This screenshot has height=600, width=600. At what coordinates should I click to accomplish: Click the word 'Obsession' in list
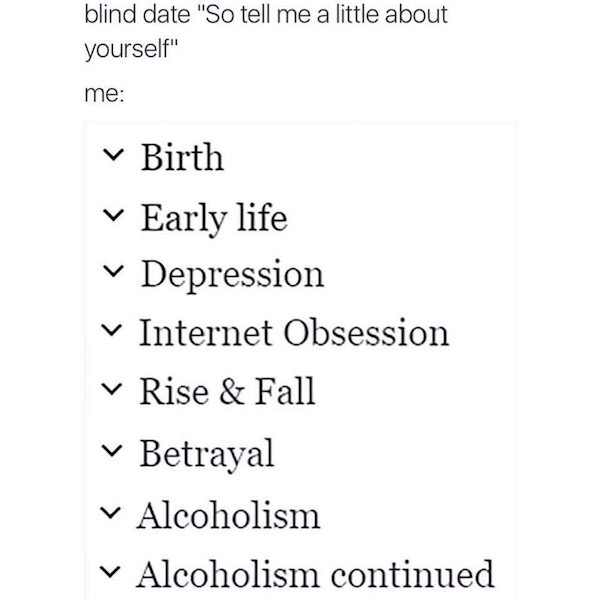tap(366, 333)
